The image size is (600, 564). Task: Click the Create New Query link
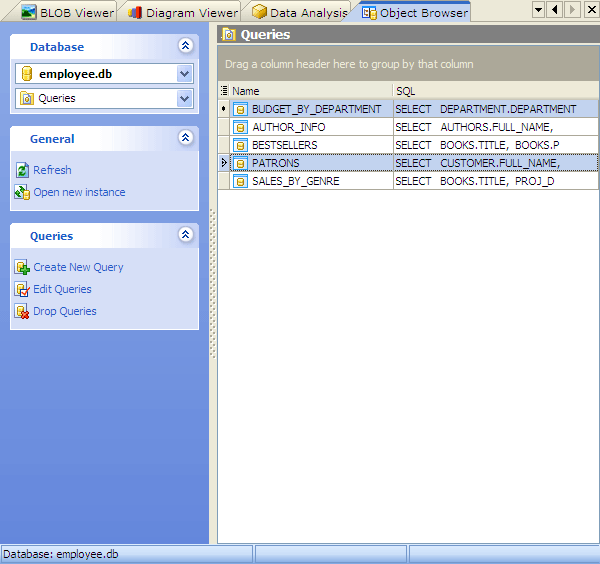78,267
